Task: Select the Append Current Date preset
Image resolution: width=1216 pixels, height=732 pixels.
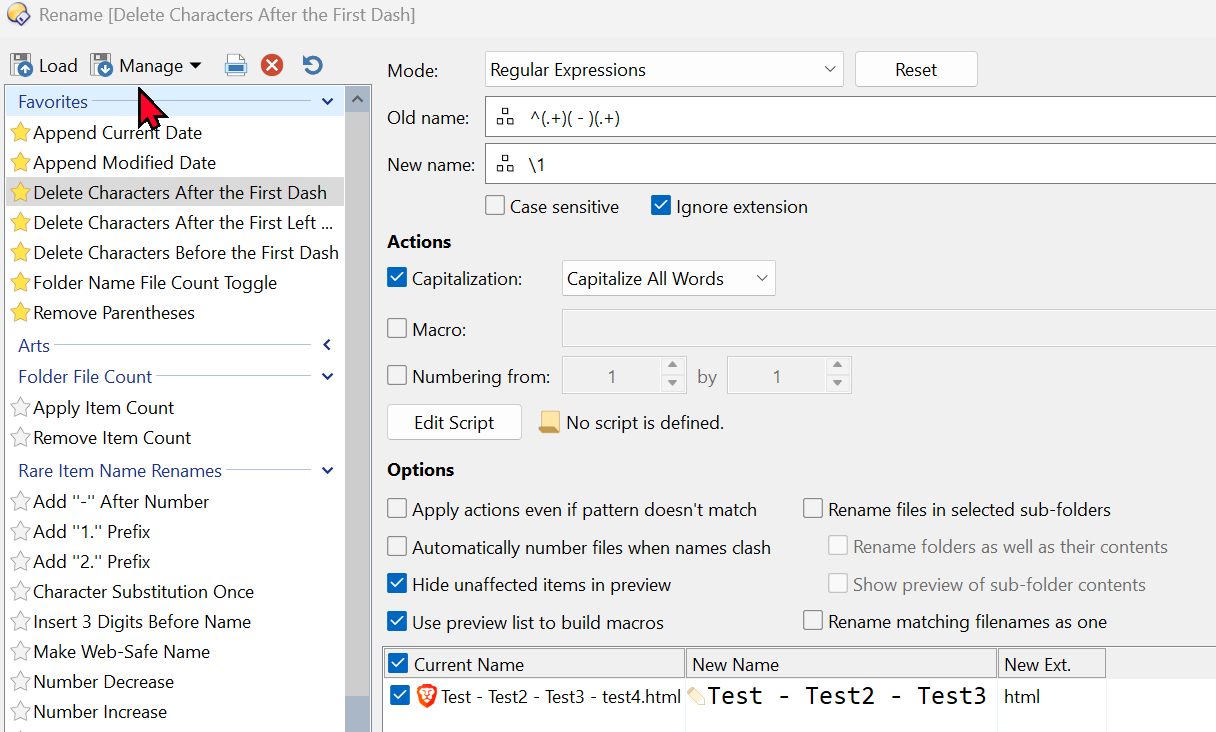Action: tap(117, 133)
